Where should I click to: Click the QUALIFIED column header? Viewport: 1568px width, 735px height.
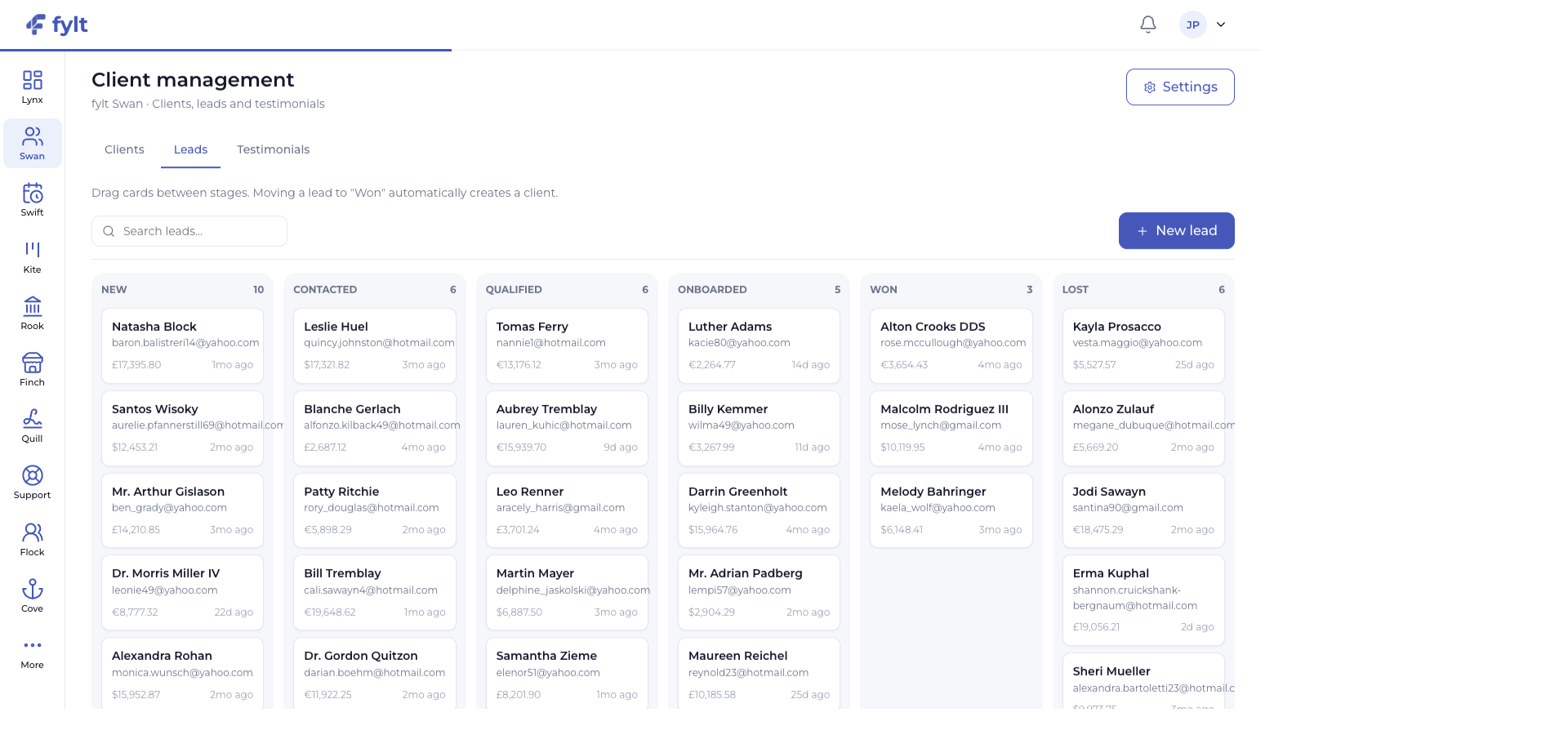tap(514, 289)
